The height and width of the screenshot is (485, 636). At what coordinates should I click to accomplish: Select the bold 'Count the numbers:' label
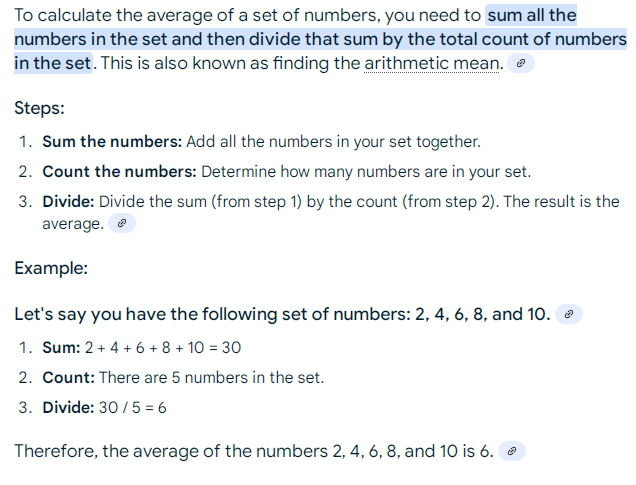(120, 172)
